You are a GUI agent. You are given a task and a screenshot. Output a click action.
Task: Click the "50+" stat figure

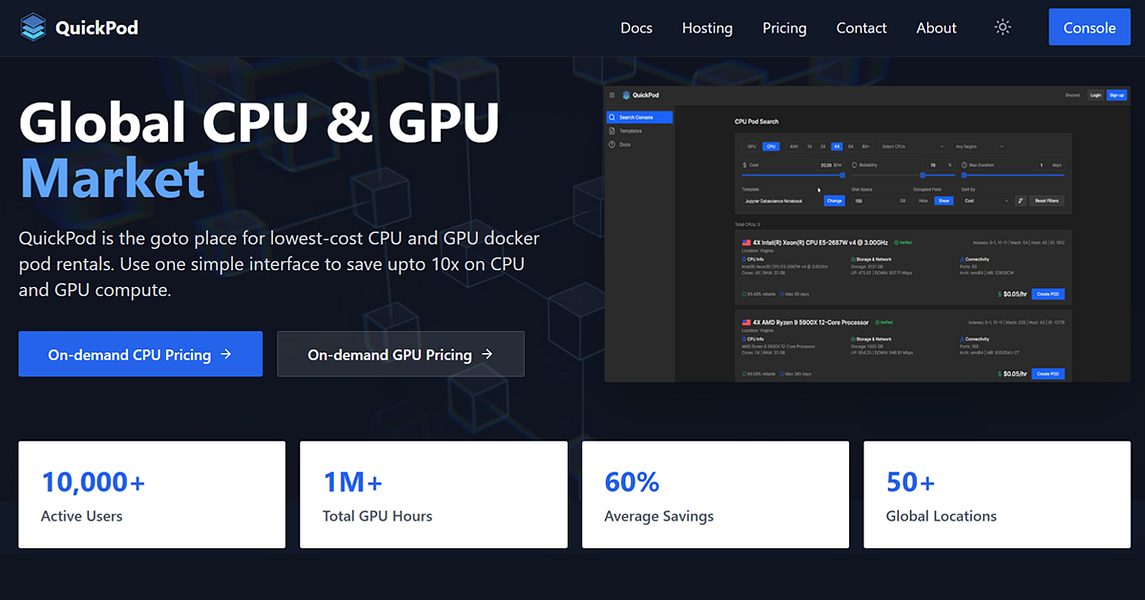tap(911, 482)
